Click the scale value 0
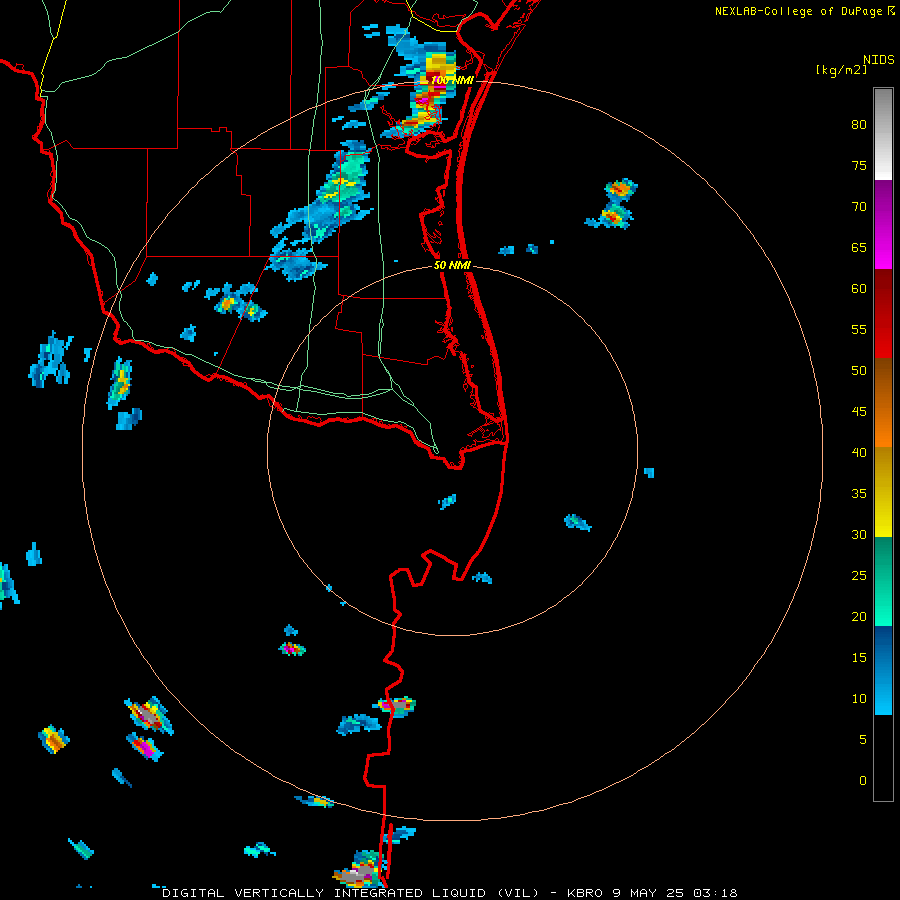 pyautogui.click(x=863, y=781)
